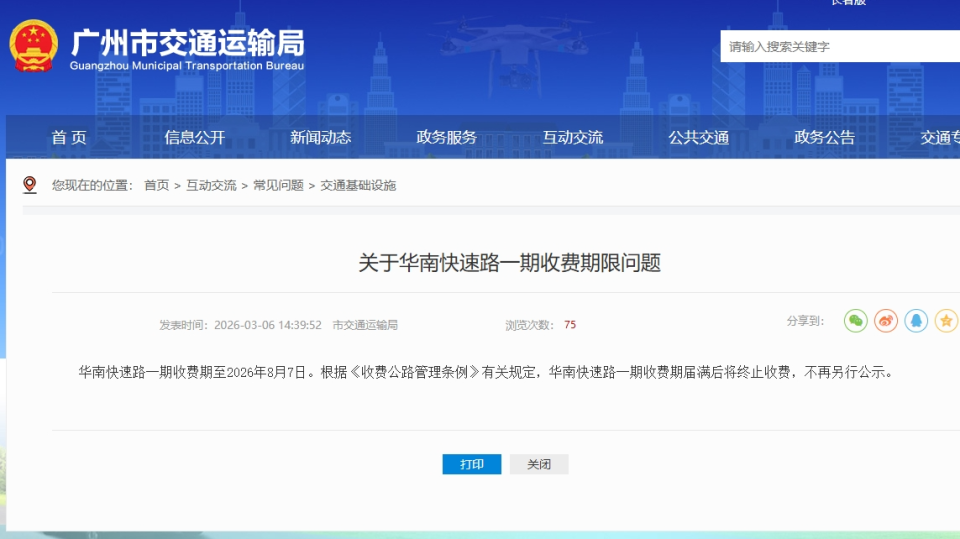Click the red location pin icon
This screenshot has height=539, width=960.
point(30,185)
